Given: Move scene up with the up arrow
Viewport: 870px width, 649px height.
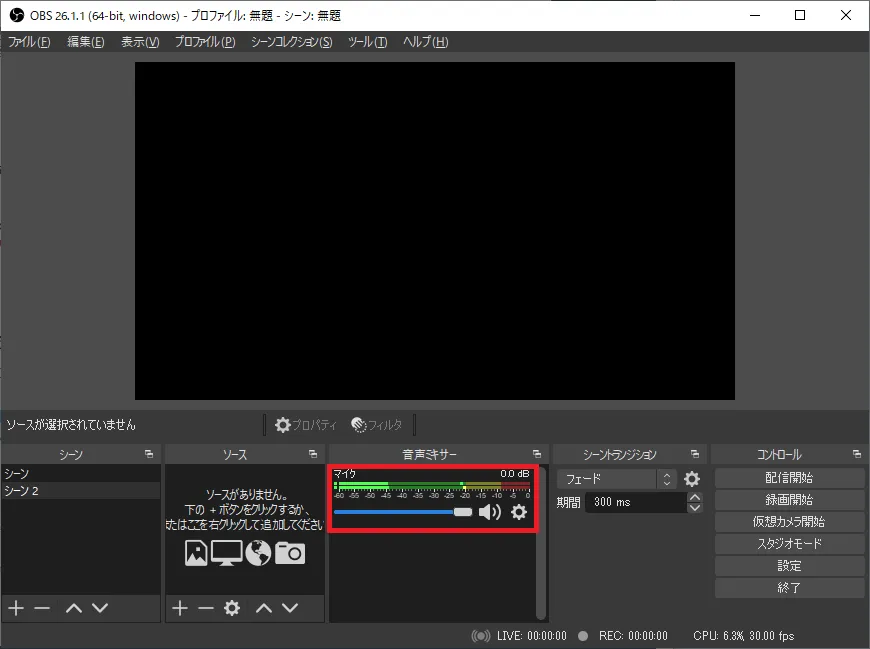Looking at the screenshot, I should (x=74, y=609).
